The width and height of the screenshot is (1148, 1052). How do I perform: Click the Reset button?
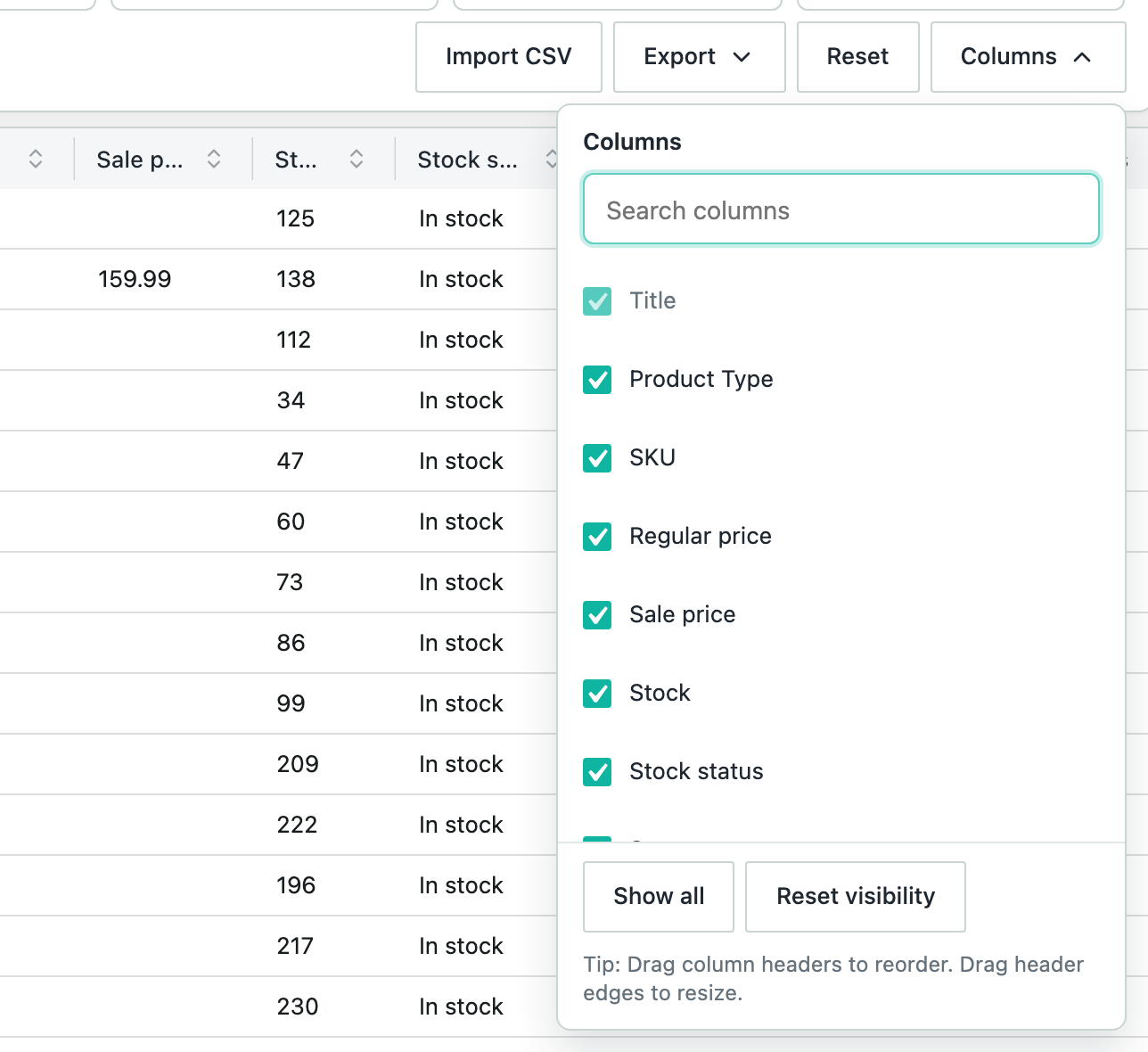tap(857, 57)
